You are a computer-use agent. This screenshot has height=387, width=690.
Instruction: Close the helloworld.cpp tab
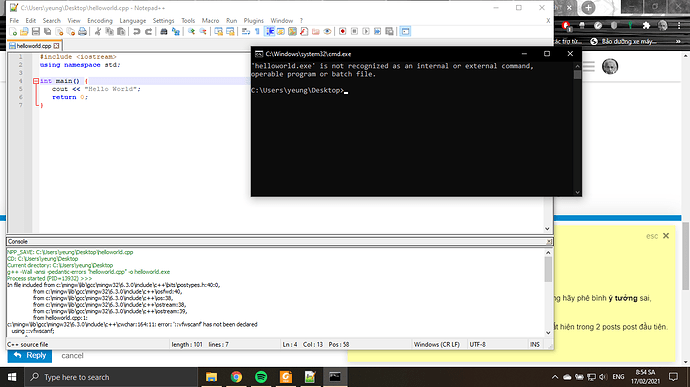[56, 46]
